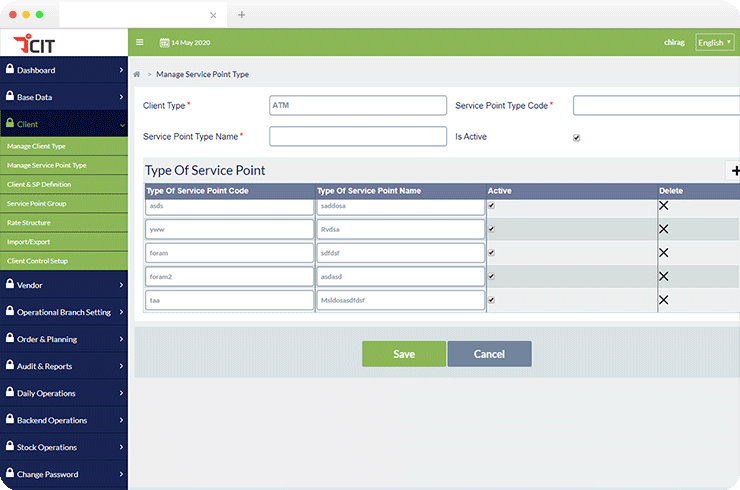This screenshot has width=740, height=490.
Task: Open Rate Structure submenu item
Action: click(64, 223)
